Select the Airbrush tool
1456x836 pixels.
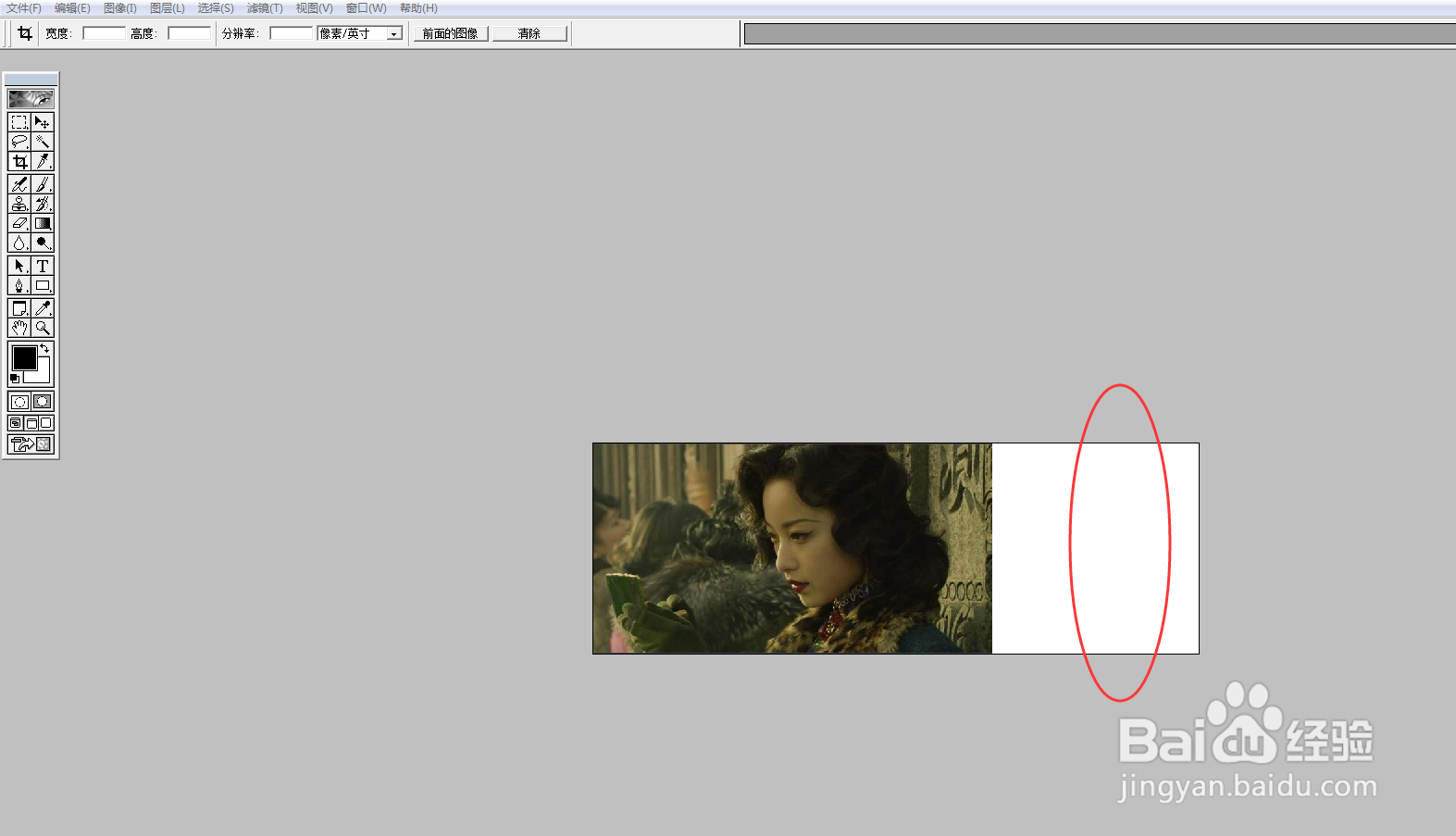point(19,184)
